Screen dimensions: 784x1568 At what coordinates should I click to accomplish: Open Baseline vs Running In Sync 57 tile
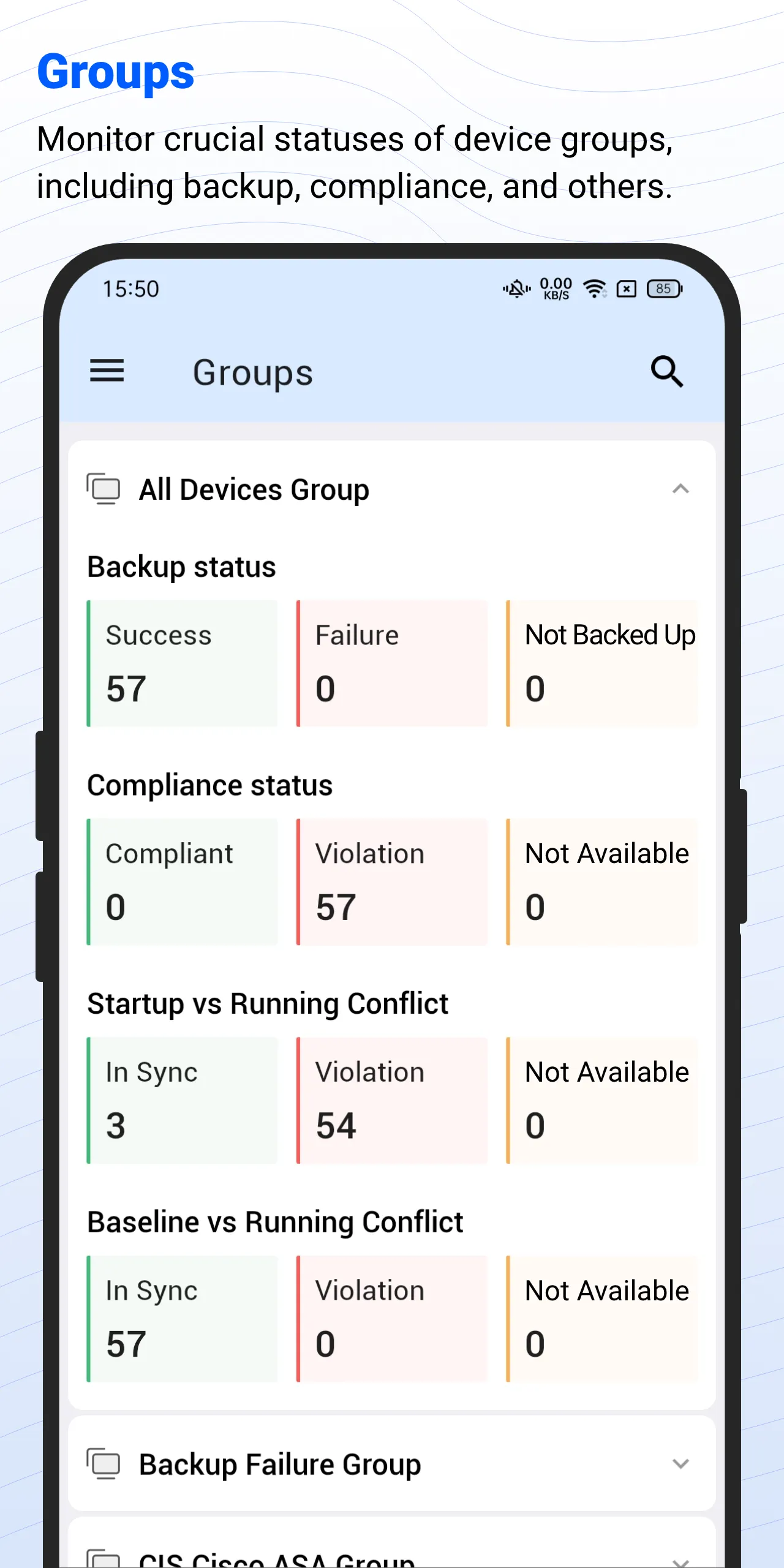coord(183,1319)
